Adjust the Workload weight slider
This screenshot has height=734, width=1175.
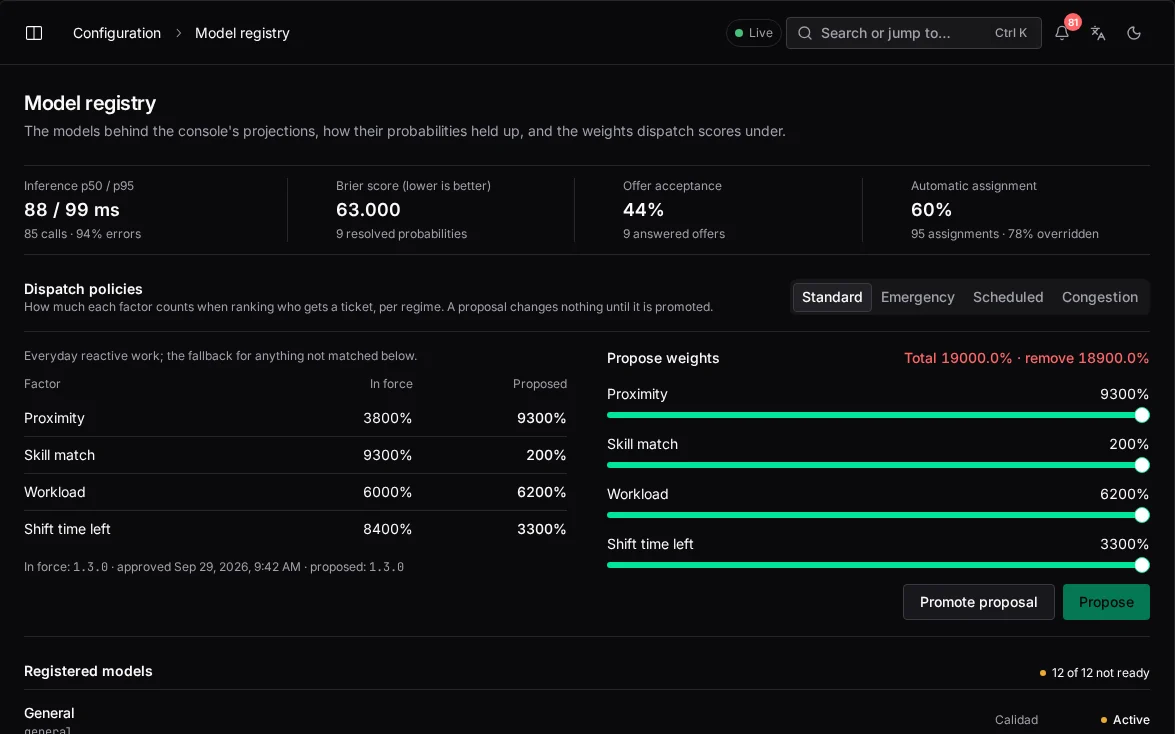pyautogui.click(x=878, y=515)
